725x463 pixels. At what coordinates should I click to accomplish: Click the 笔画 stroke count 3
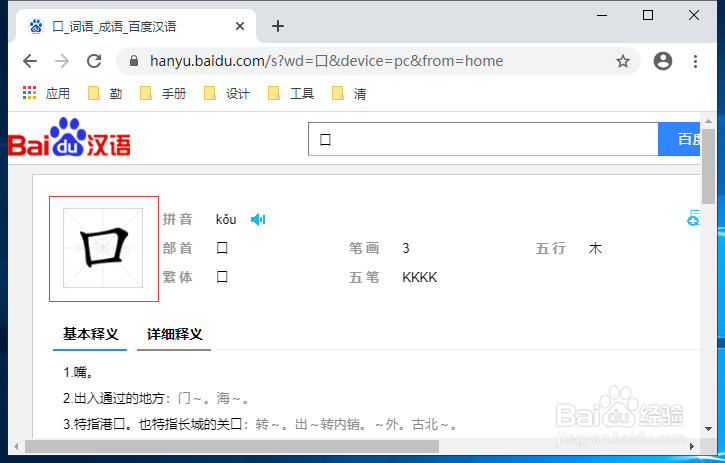pyautogui.click(x=406, y=248)
